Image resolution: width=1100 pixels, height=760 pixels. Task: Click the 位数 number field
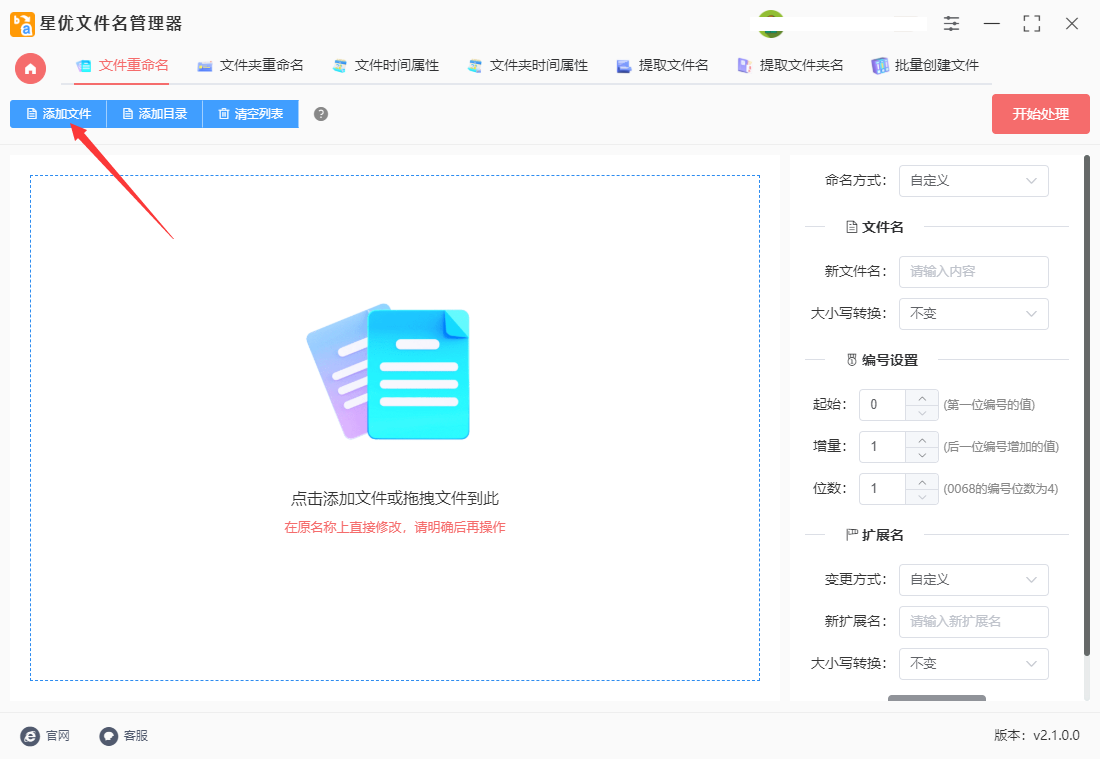883,489
